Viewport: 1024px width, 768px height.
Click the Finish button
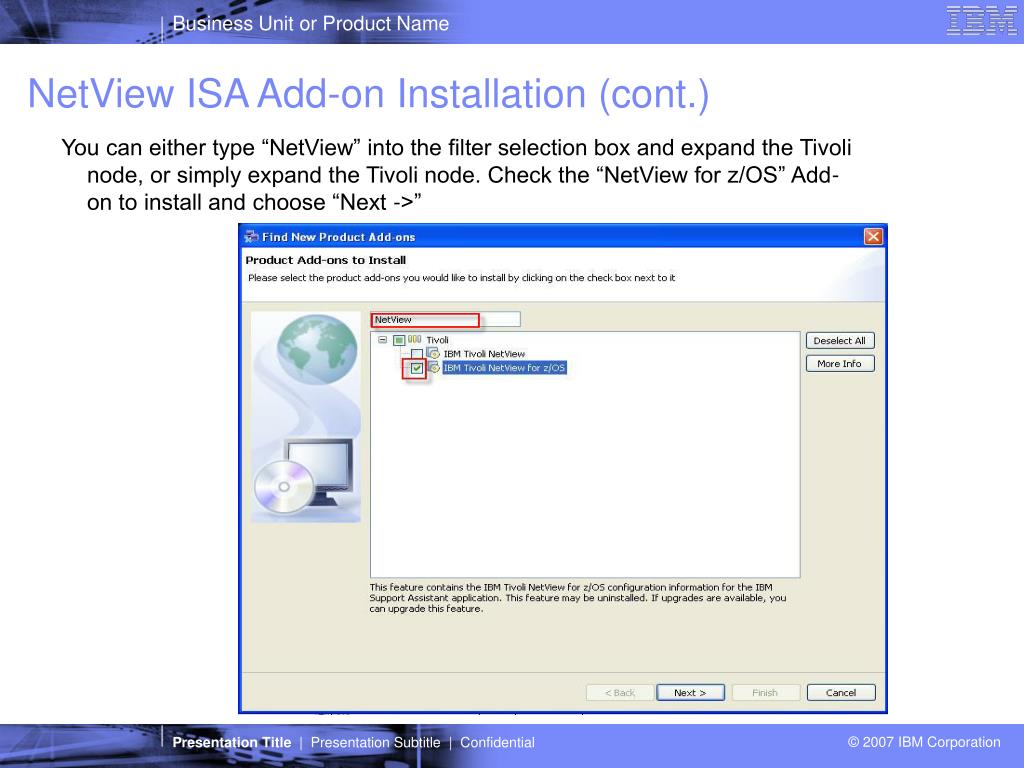click(x=765, y=693)
